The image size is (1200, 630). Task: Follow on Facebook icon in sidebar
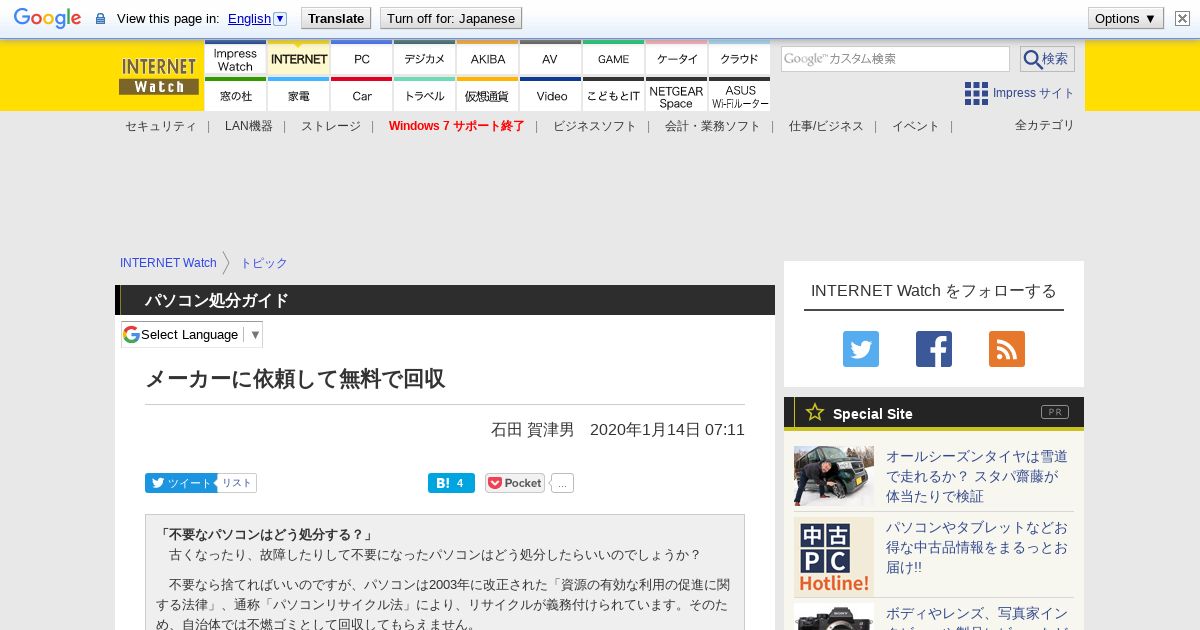934,349
